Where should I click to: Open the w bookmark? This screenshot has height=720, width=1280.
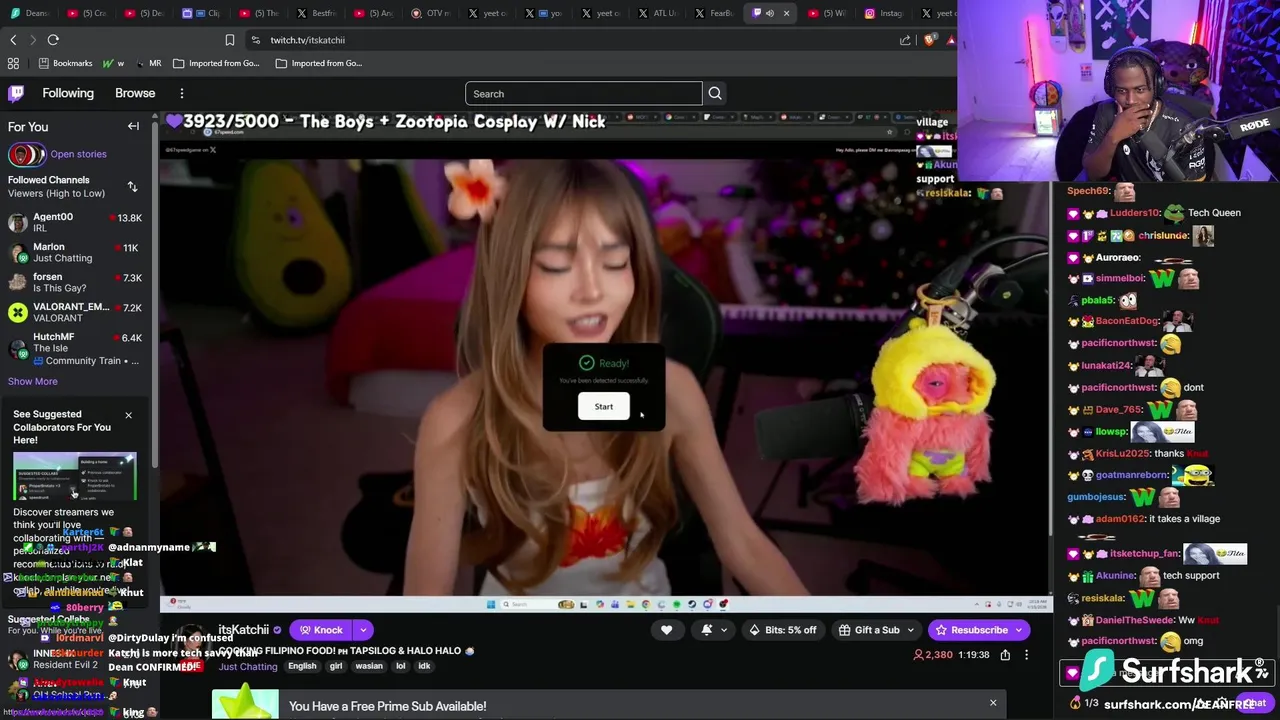pyautogui.click(x=113, y=63)
